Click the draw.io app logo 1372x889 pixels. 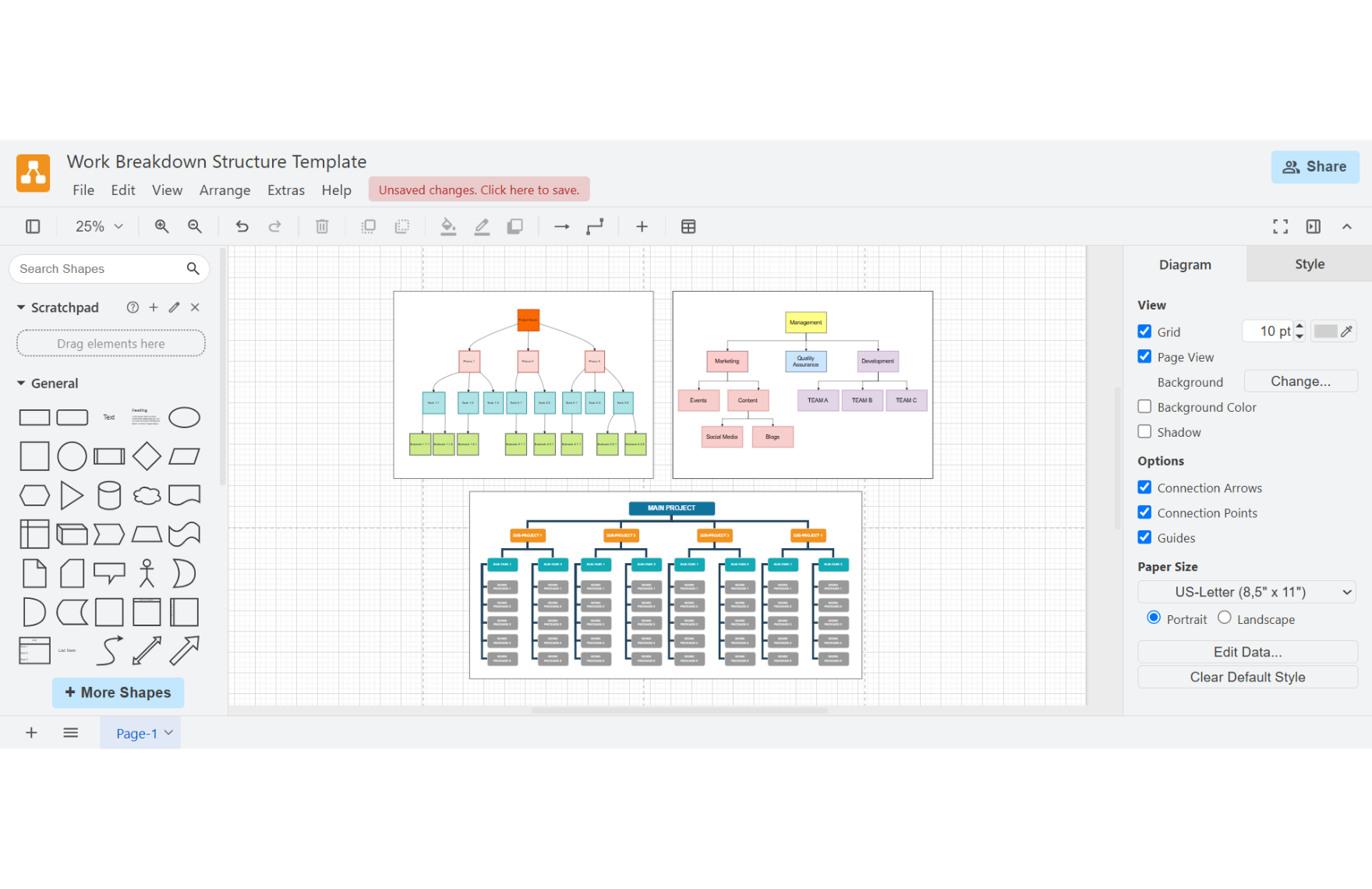point(33,173)
